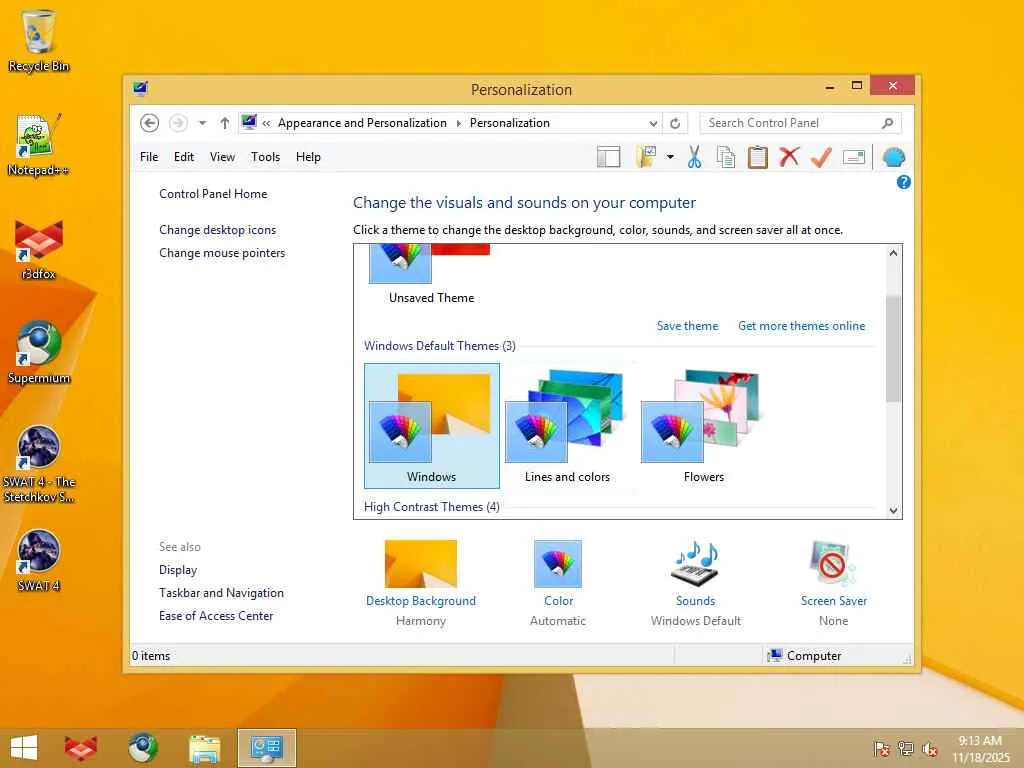
Task: Click the Cut scissors toolbar icon
Action: (x=694, y=157)
